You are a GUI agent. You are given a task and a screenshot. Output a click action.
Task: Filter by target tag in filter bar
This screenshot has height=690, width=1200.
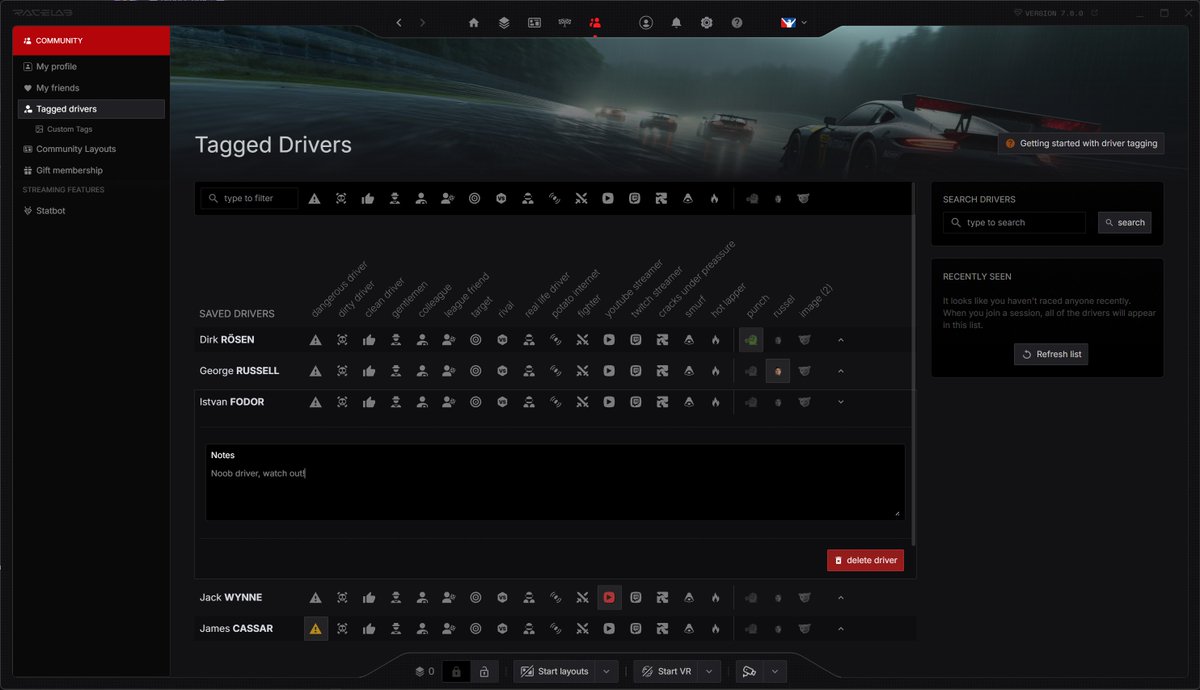pos(475,198)
